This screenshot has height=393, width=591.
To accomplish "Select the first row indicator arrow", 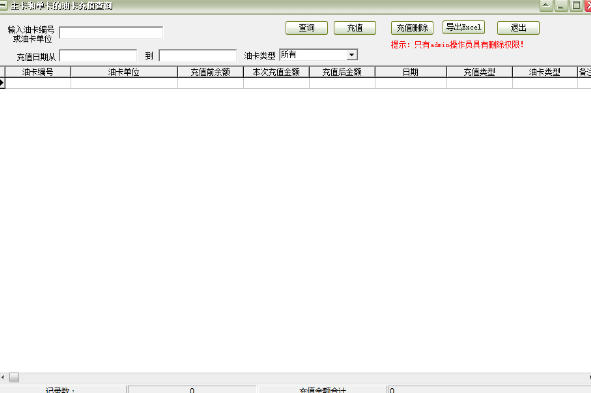I will tap(2, 83).
